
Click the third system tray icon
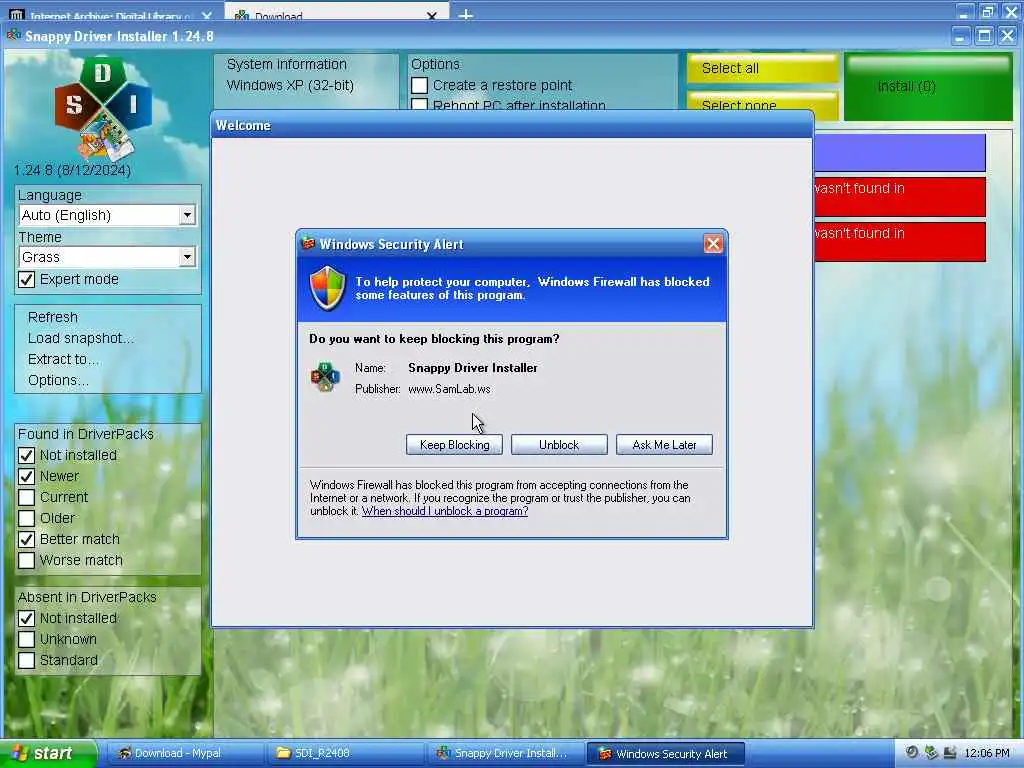tap(950, 753)
